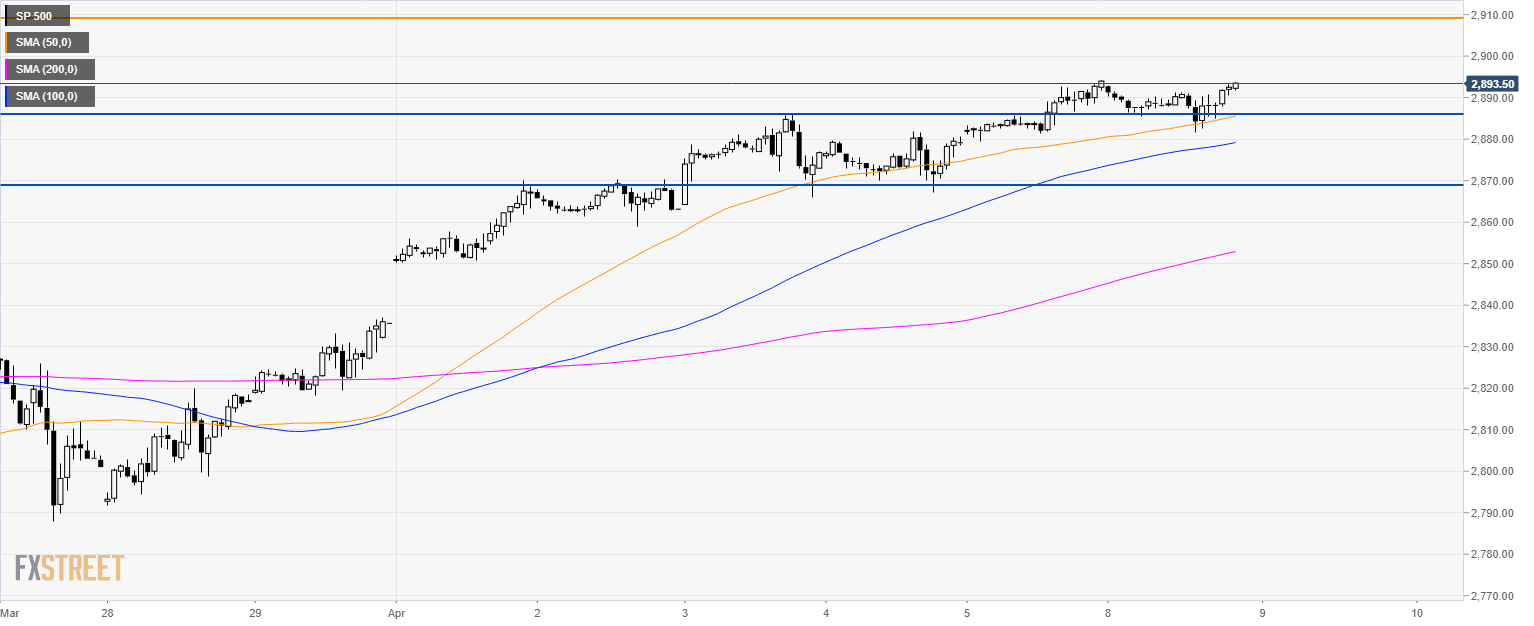
Task: Select date 5 on the time axis
Action: (967, 612)
